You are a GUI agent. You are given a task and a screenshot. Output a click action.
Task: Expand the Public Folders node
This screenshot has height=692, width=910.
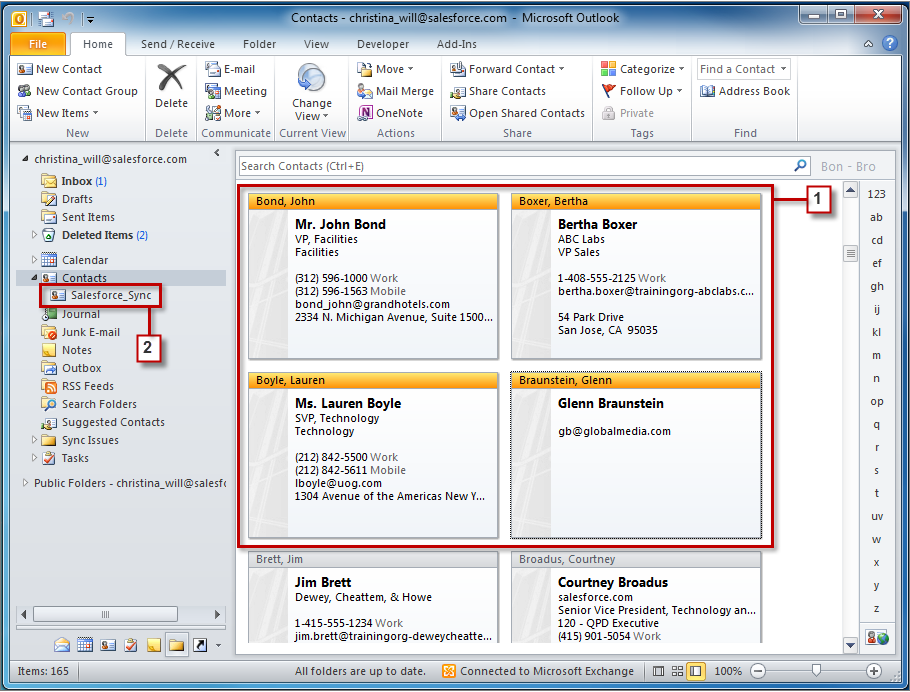(x=25, y=482)
